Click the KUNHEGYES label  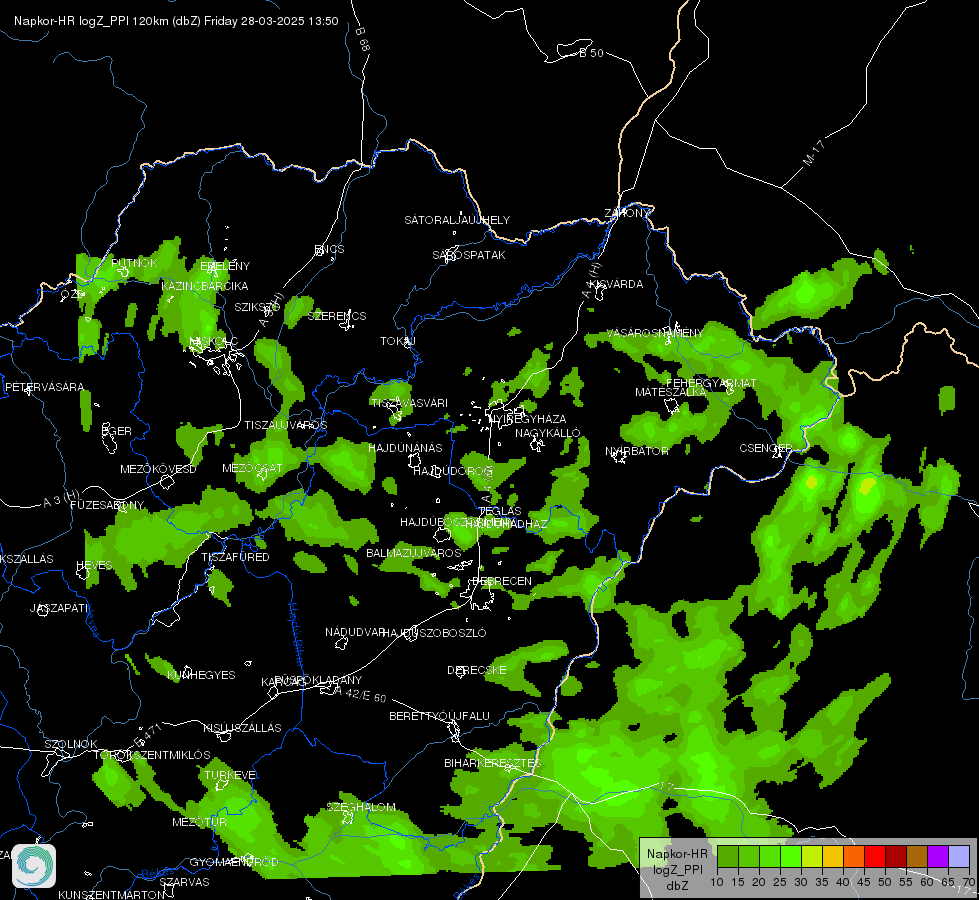[201, 675]
